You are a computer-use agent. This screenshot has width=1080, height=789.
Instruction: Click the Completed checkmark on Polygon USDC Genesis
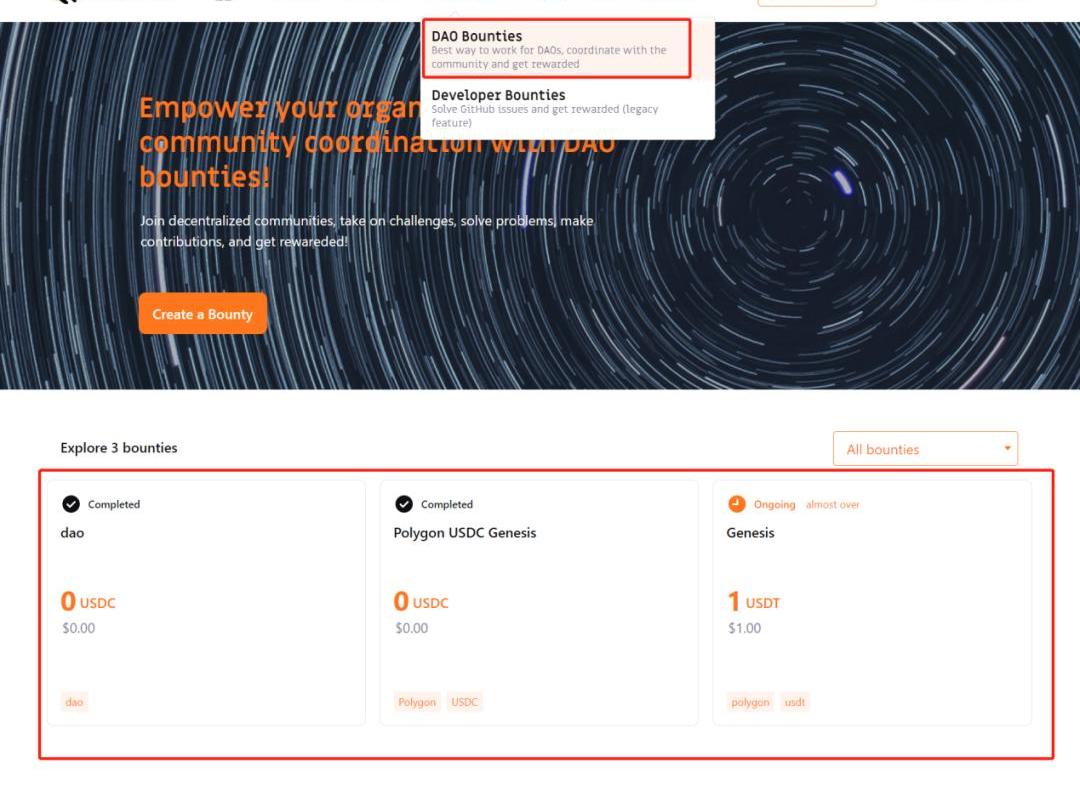[x=404, y=504]
